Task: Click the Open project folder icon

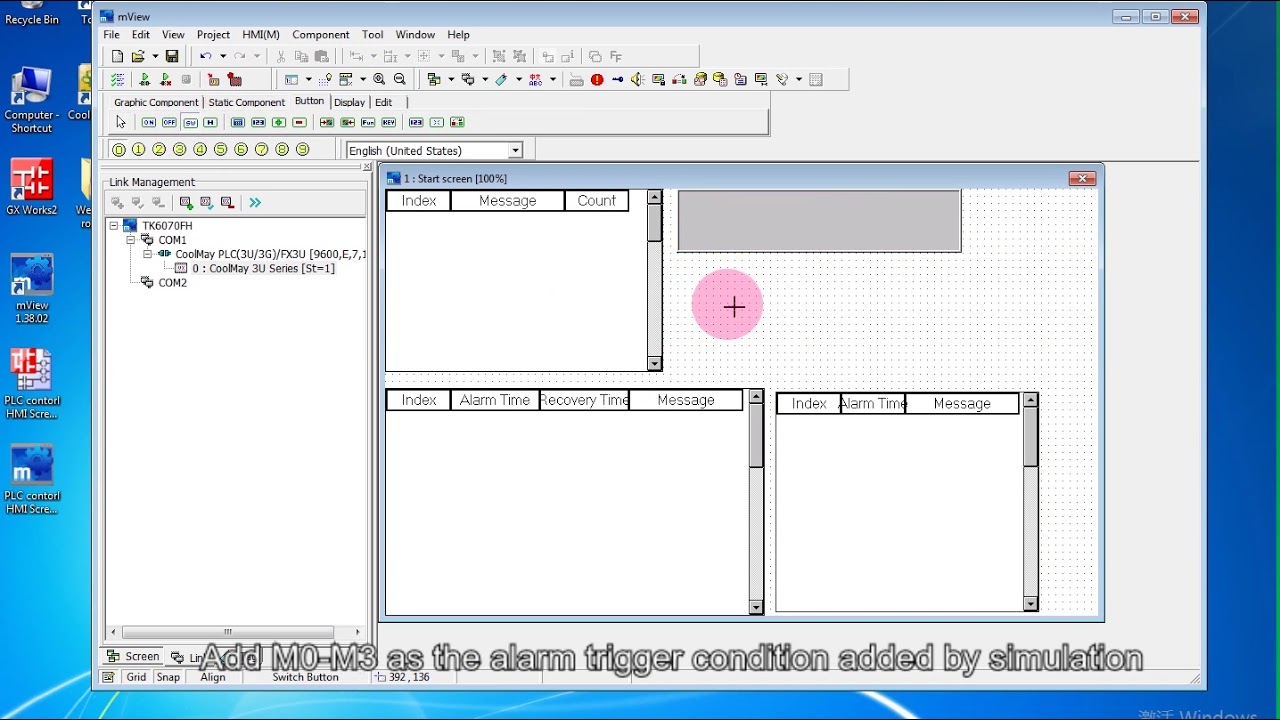Action: point(138,57)
